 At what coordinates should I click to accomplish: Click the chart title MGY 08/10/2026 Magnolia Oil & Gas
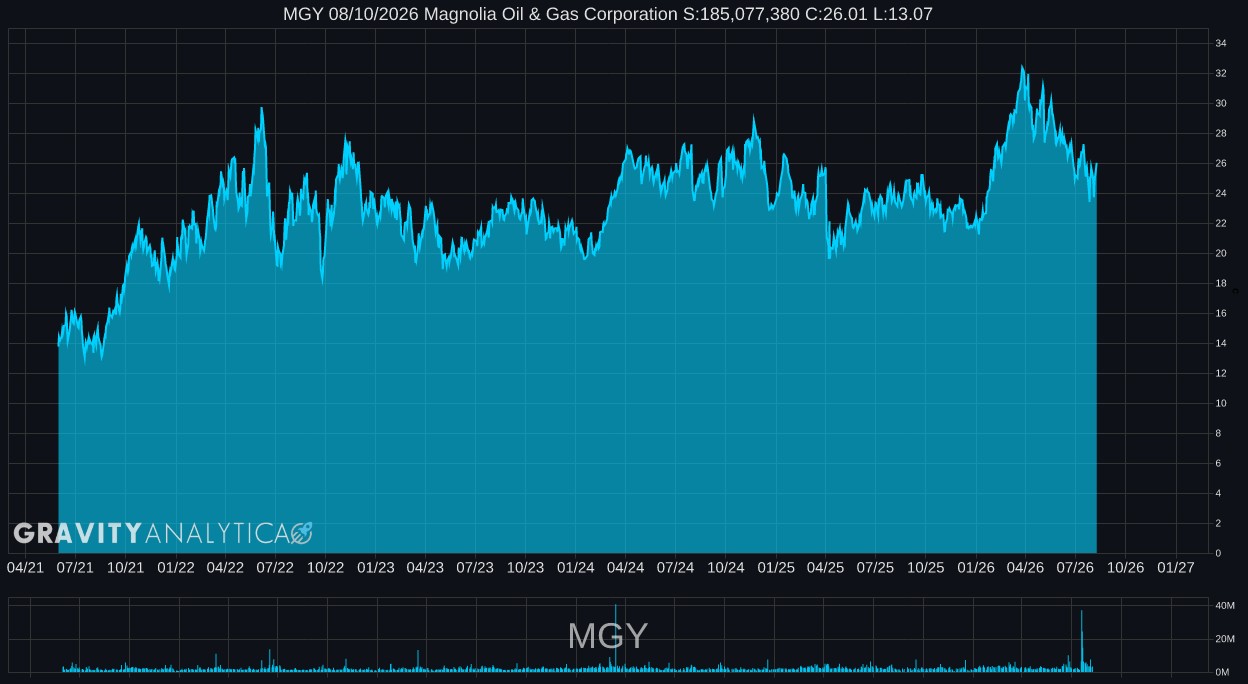tap(608, 14)
